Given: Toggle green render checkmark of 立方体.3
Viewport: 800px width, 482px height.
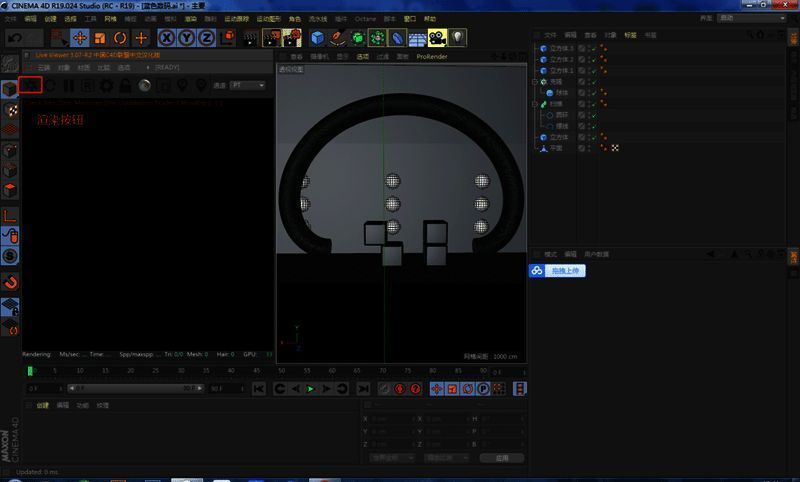Looking at the screenshot, I should click(593, 48).
